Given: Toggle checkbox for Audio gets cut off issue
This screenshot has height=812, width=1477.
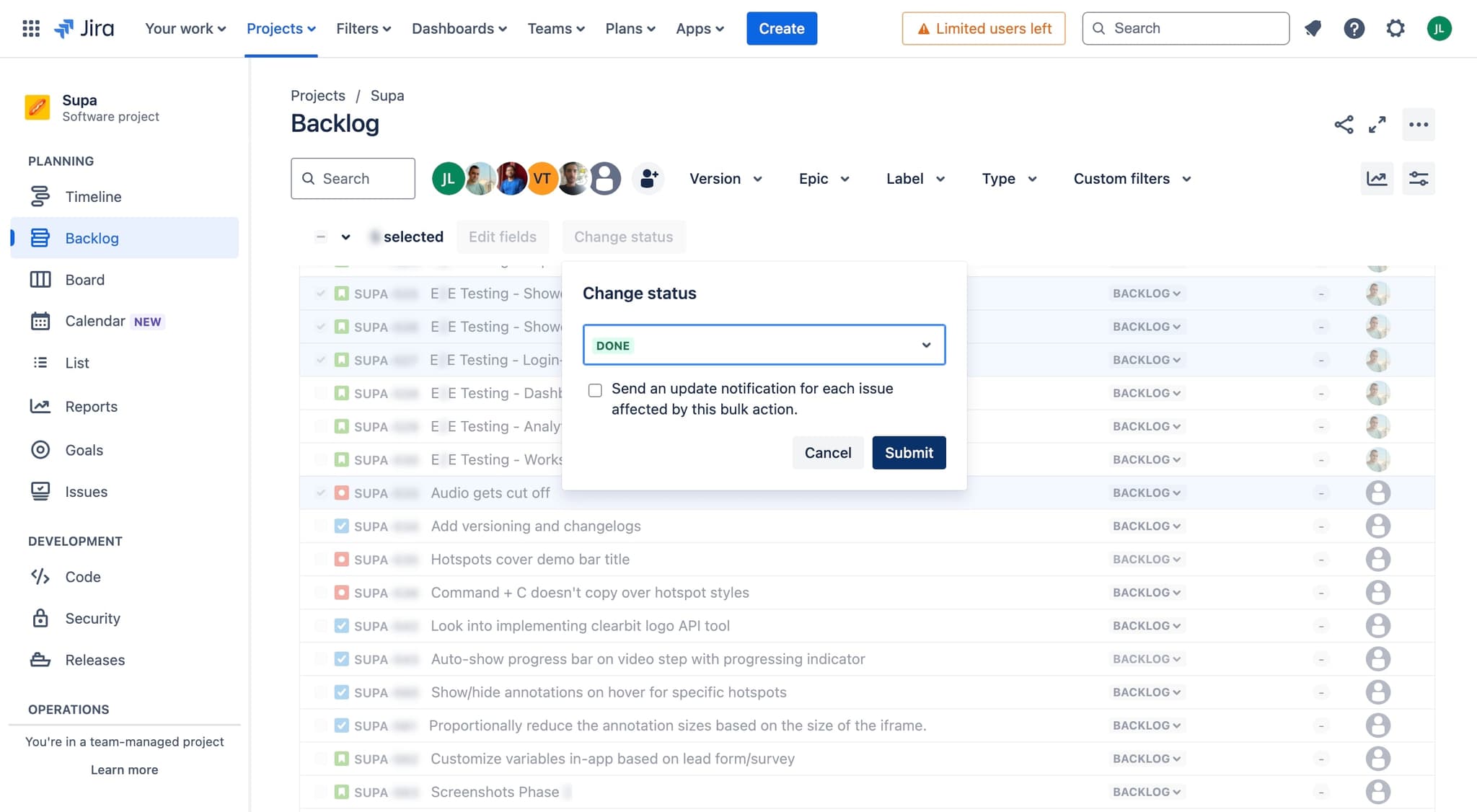Looking at the screenshot, I should coord(321,493).
